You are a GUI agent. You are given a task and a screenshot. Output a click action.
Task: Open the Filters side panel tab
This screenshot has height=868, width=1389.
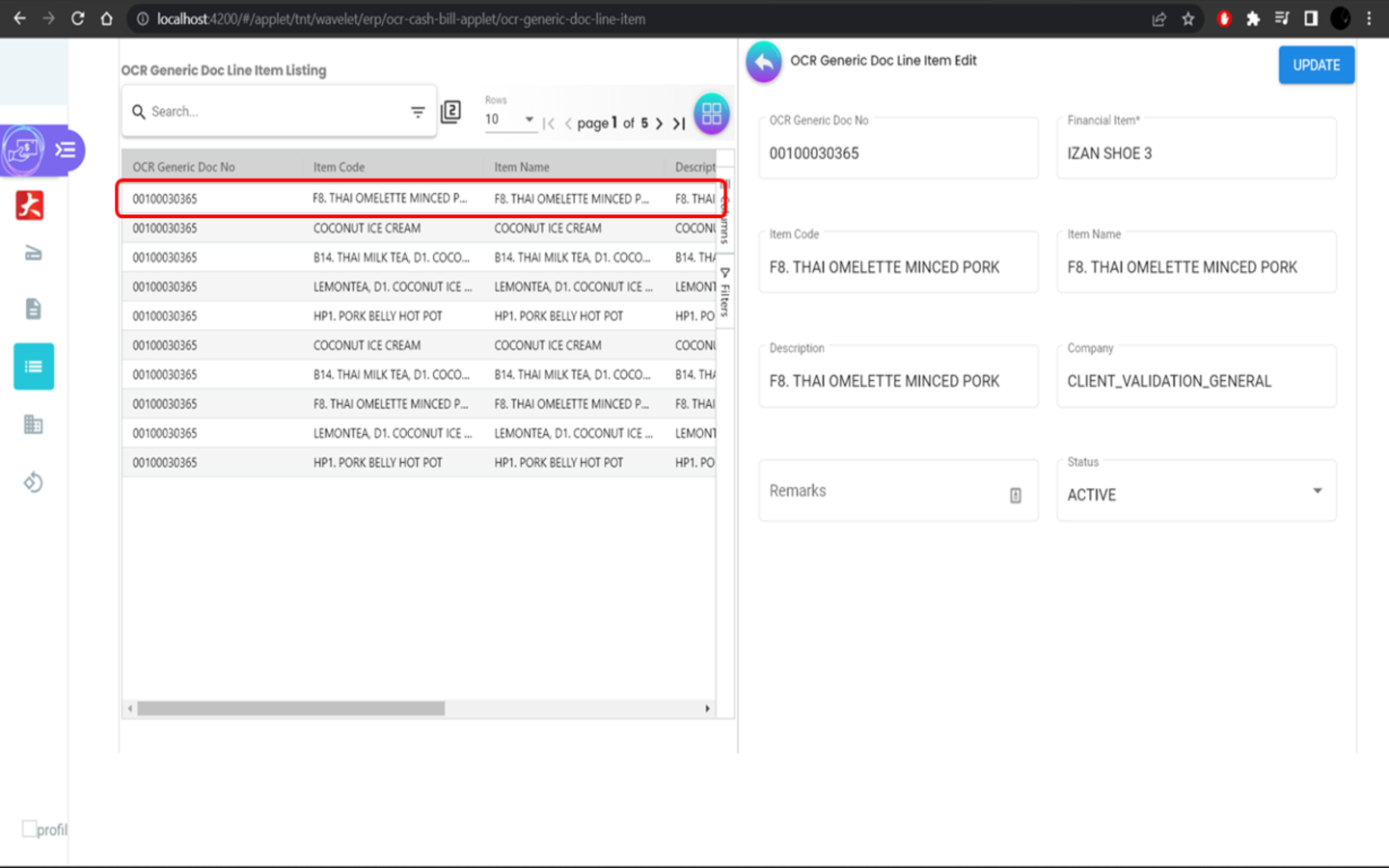tap(725, 293)
